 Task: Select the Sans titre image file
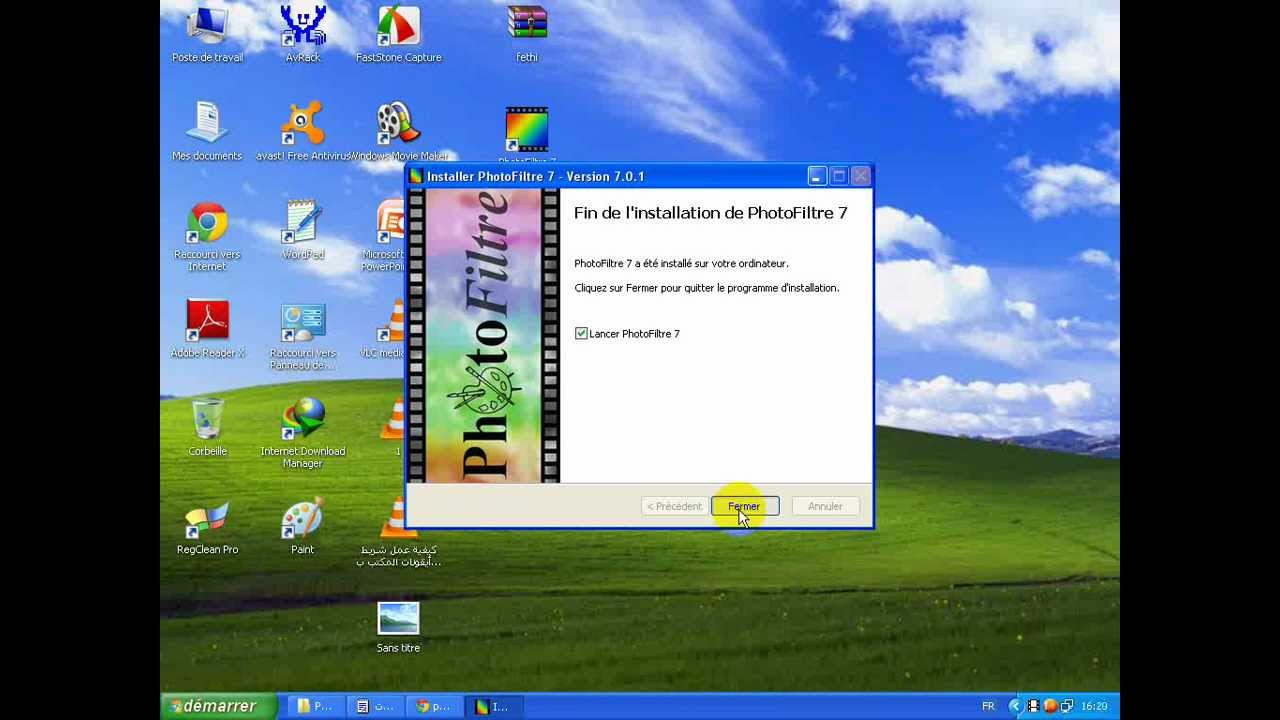pyautogui.click(x=398, y=627)
